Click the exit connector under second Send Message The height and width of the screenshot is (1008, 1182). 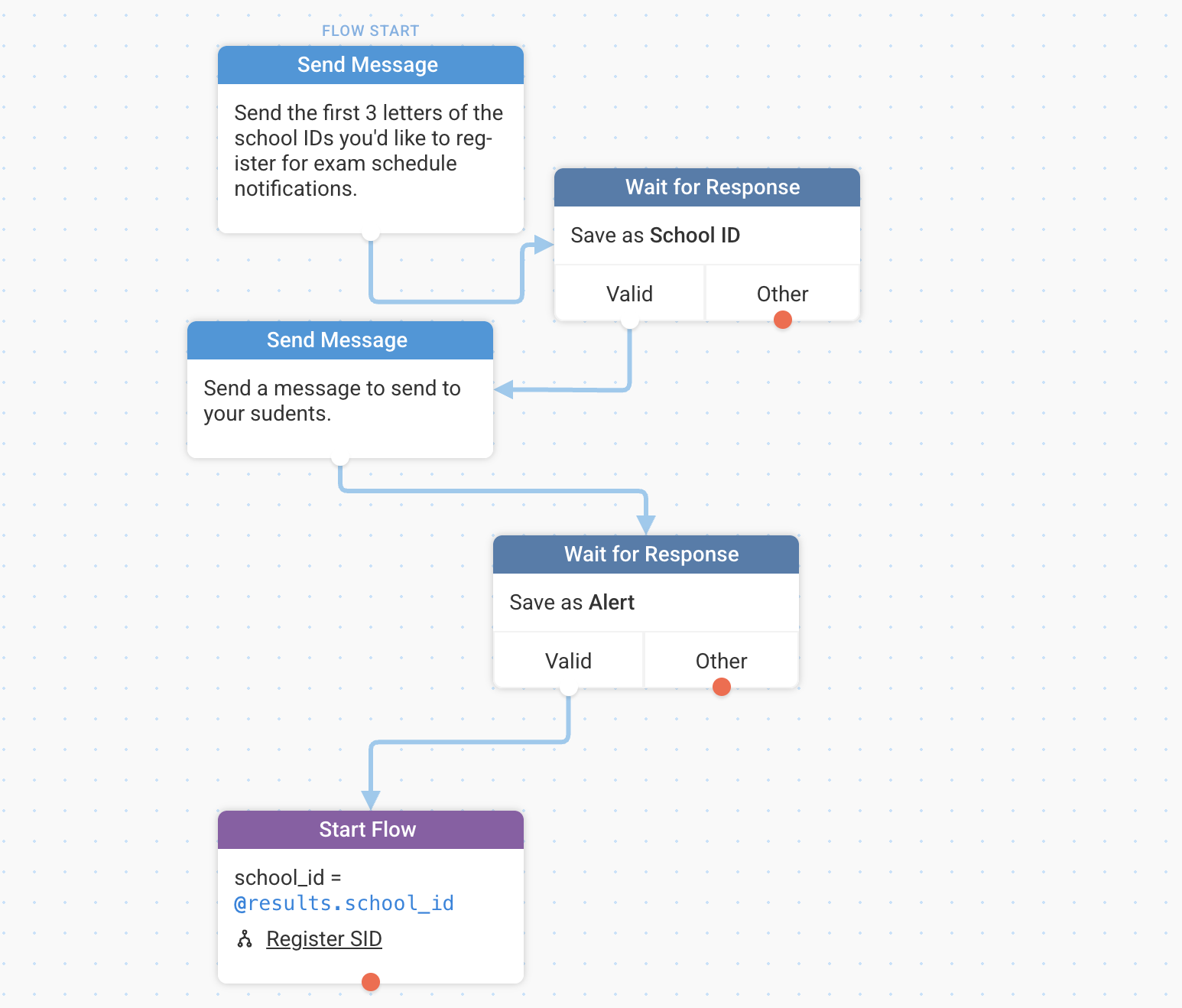pos(340,458)
